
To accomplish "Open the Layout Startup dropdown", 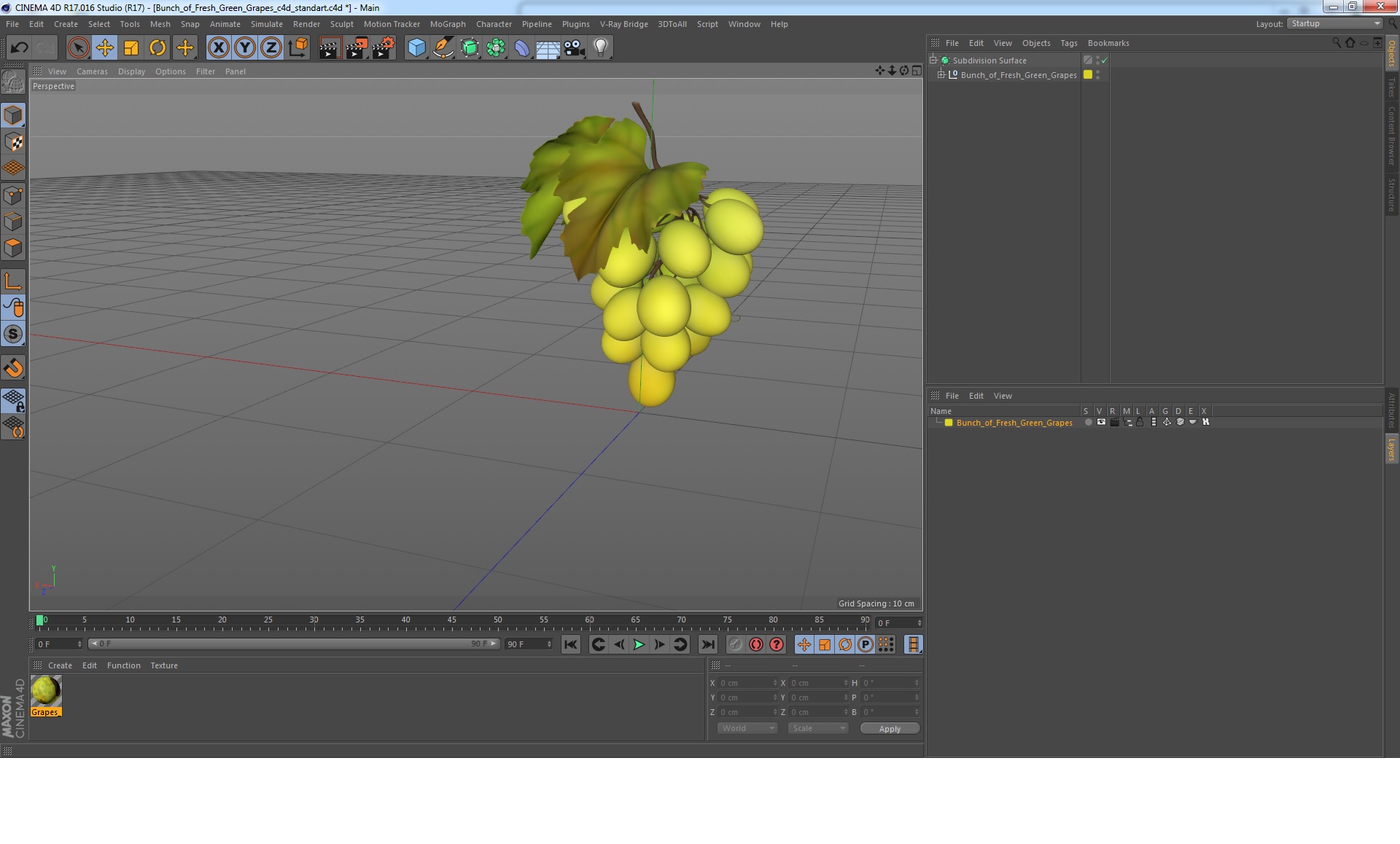I will click(1335, 24).
